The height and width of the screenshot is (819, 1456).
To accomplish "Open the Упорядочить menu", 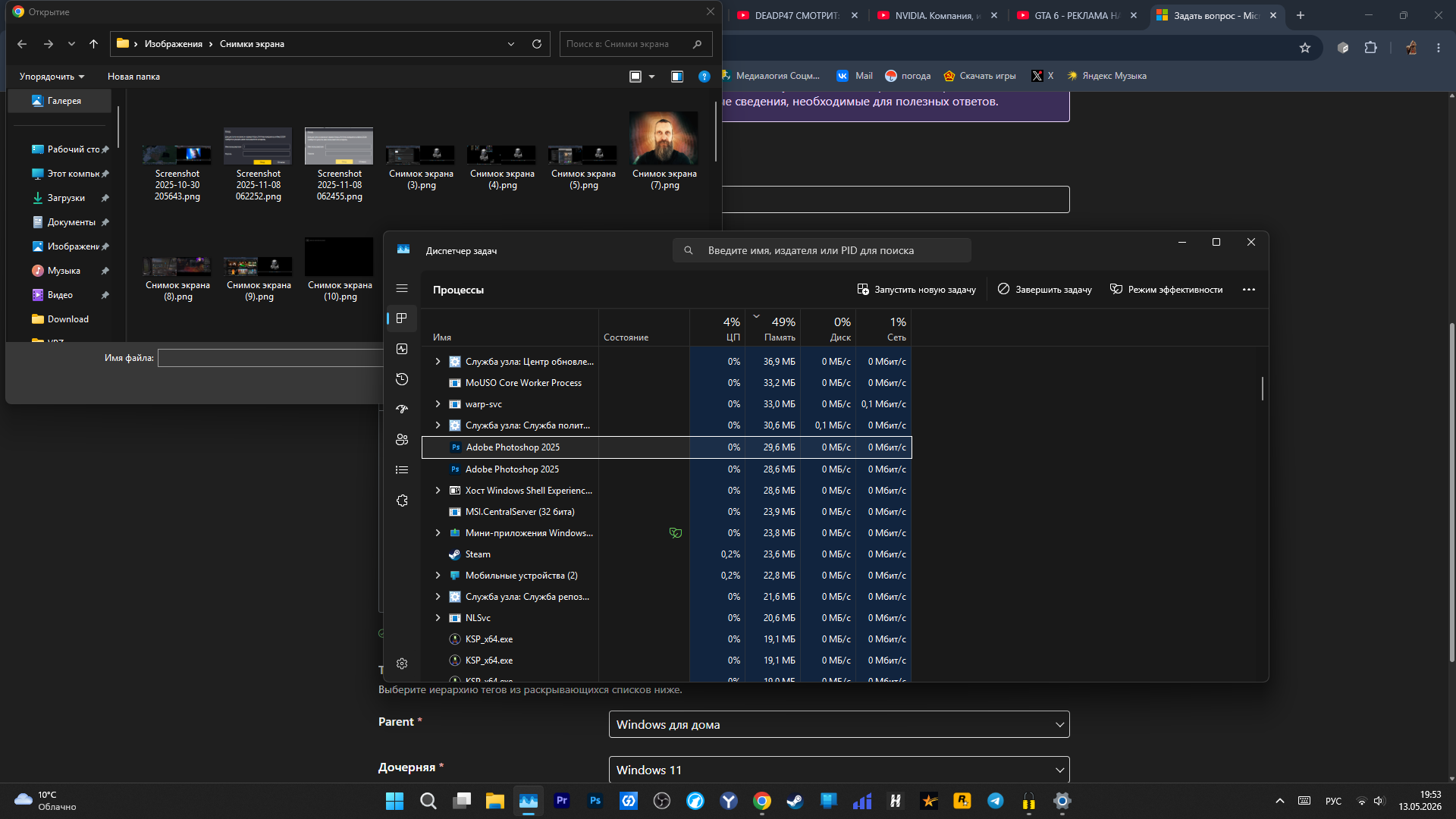I will pyautogui.click(x=52, y=77).
